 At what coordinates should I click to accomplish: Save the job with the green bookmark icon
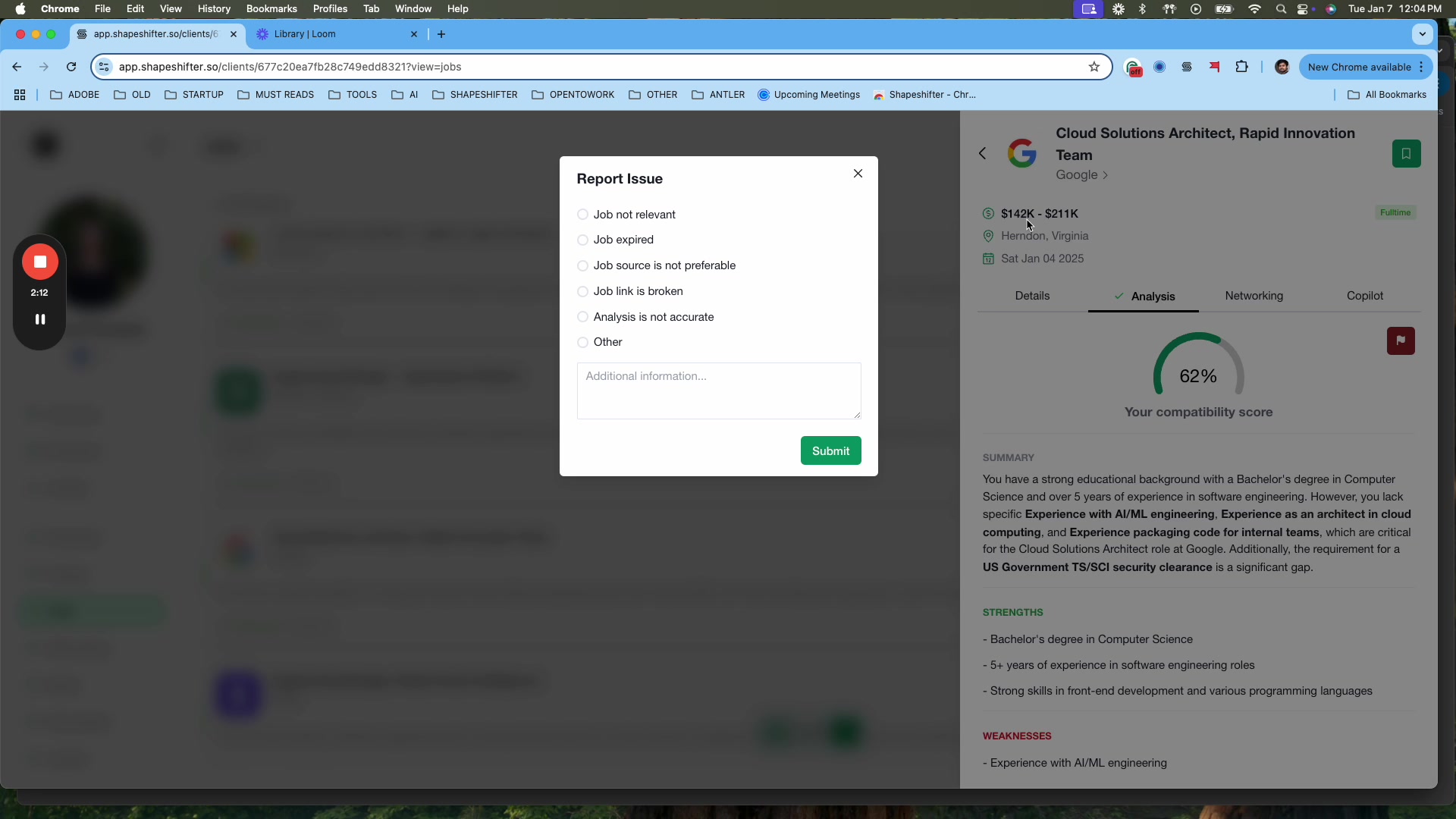coord(1407,153)
